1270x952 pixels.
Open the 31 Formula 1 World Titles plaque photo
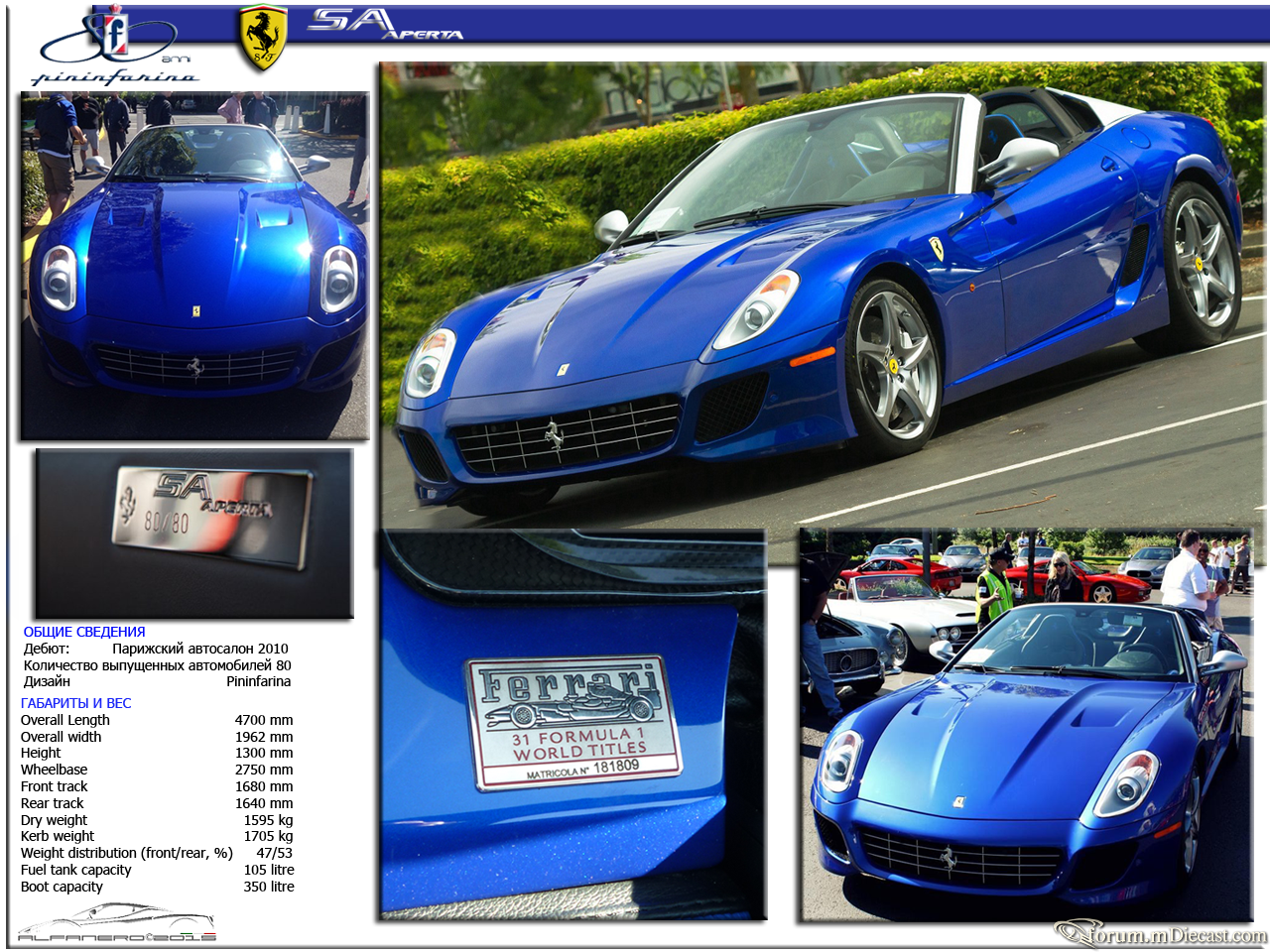tap(572, 725)
